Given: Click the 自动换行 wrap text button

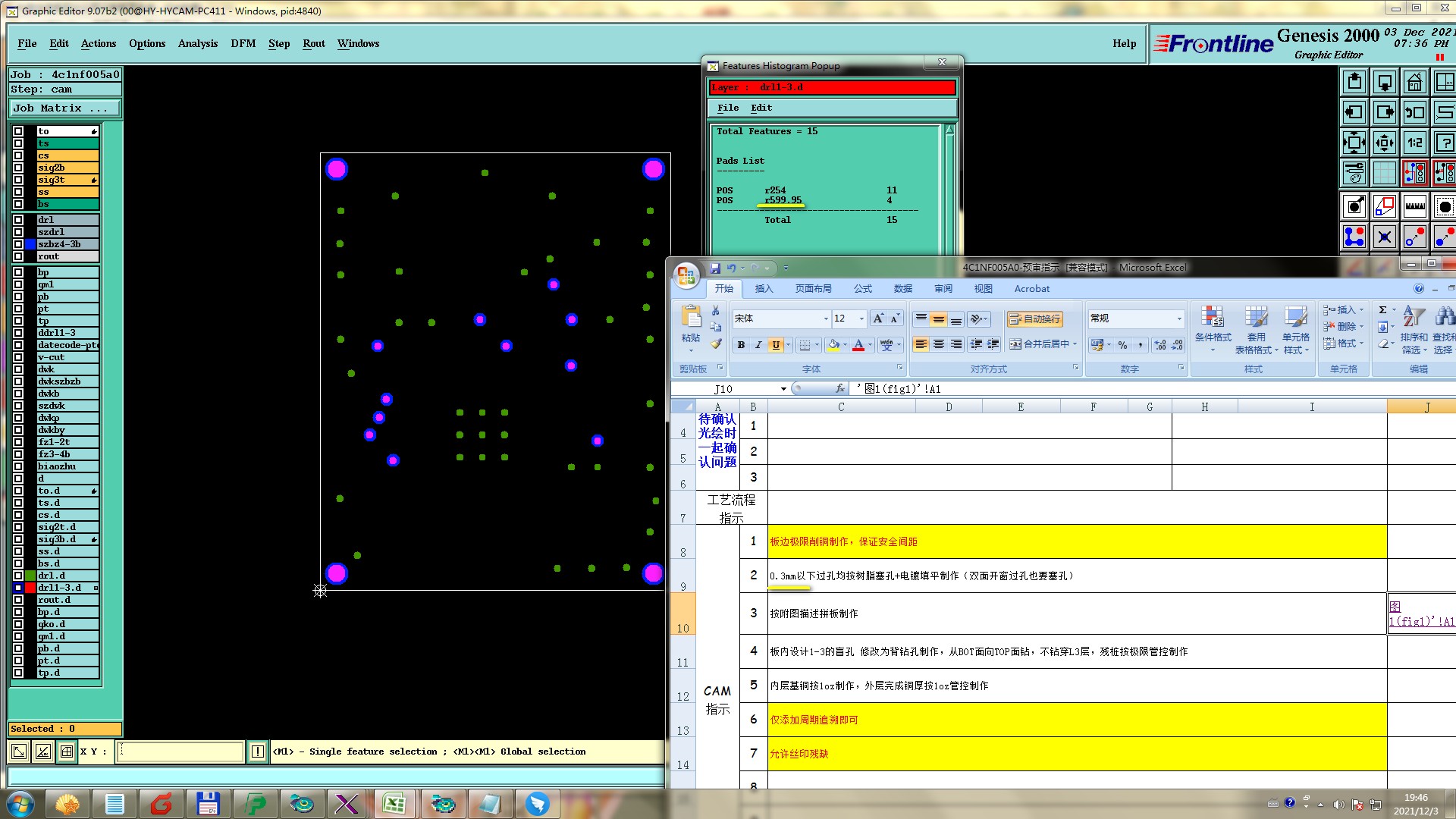Looking at the screenshot, I should pyautogui.click(x=1034, y=319).
